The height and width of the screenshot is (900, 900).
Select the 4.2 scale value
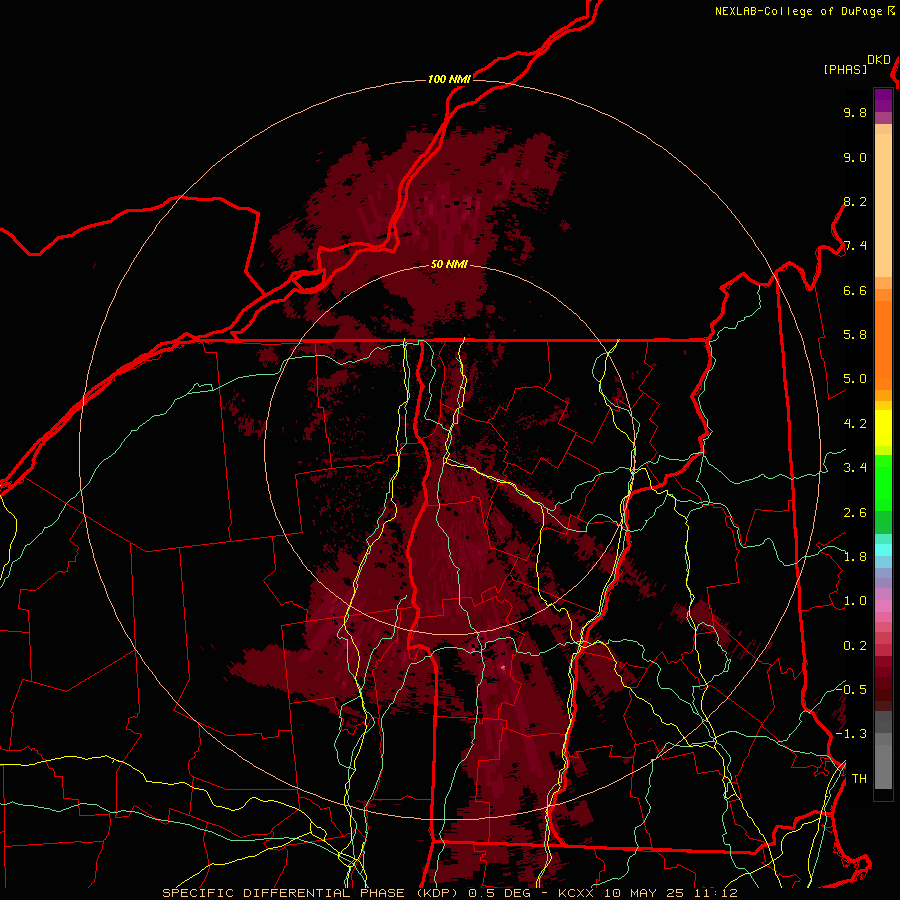tap(855, 424)
